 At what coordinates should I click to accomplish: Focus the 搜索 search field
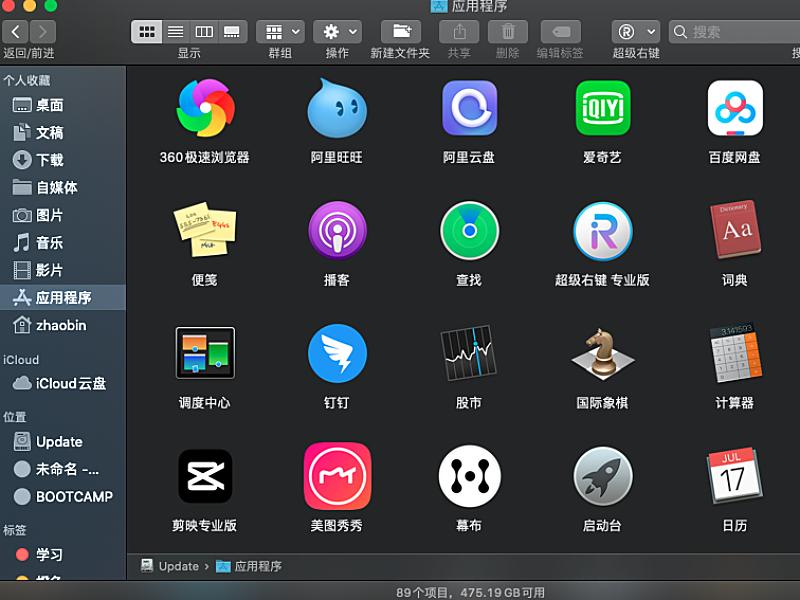pyautogui.click(x=735, y=32)
